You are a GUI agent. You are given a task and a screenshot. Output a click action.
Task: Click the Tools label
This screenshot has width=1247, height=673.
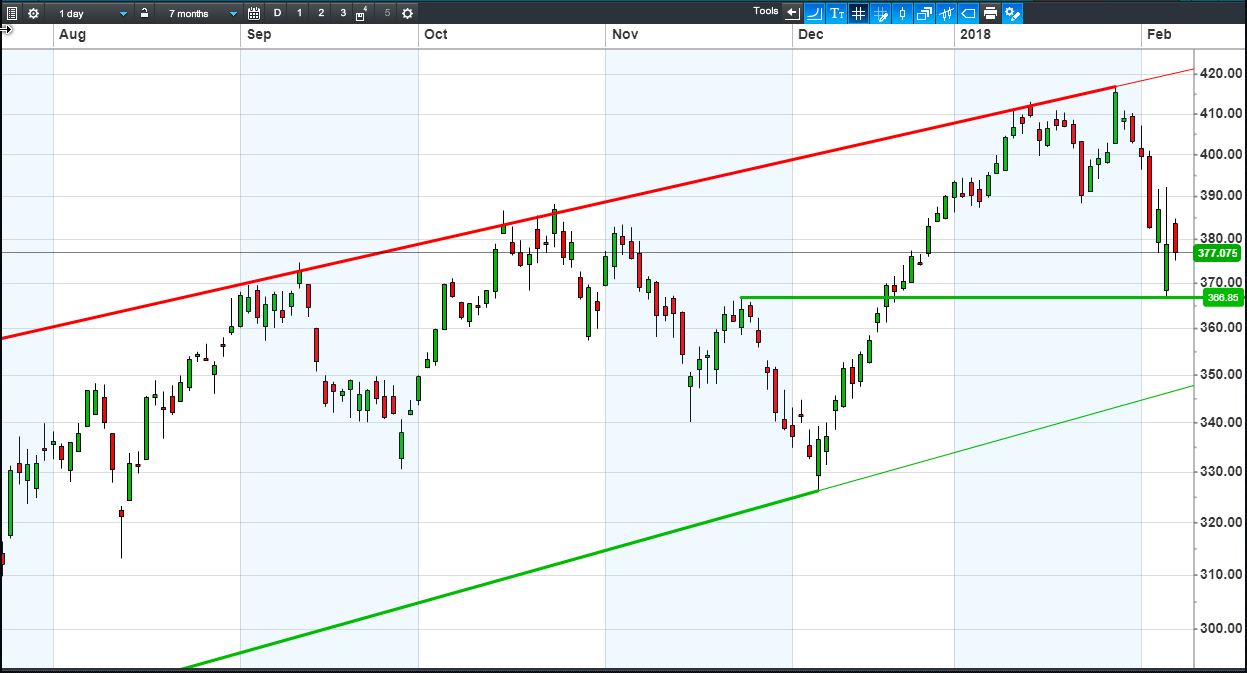[x=766, y=11]
